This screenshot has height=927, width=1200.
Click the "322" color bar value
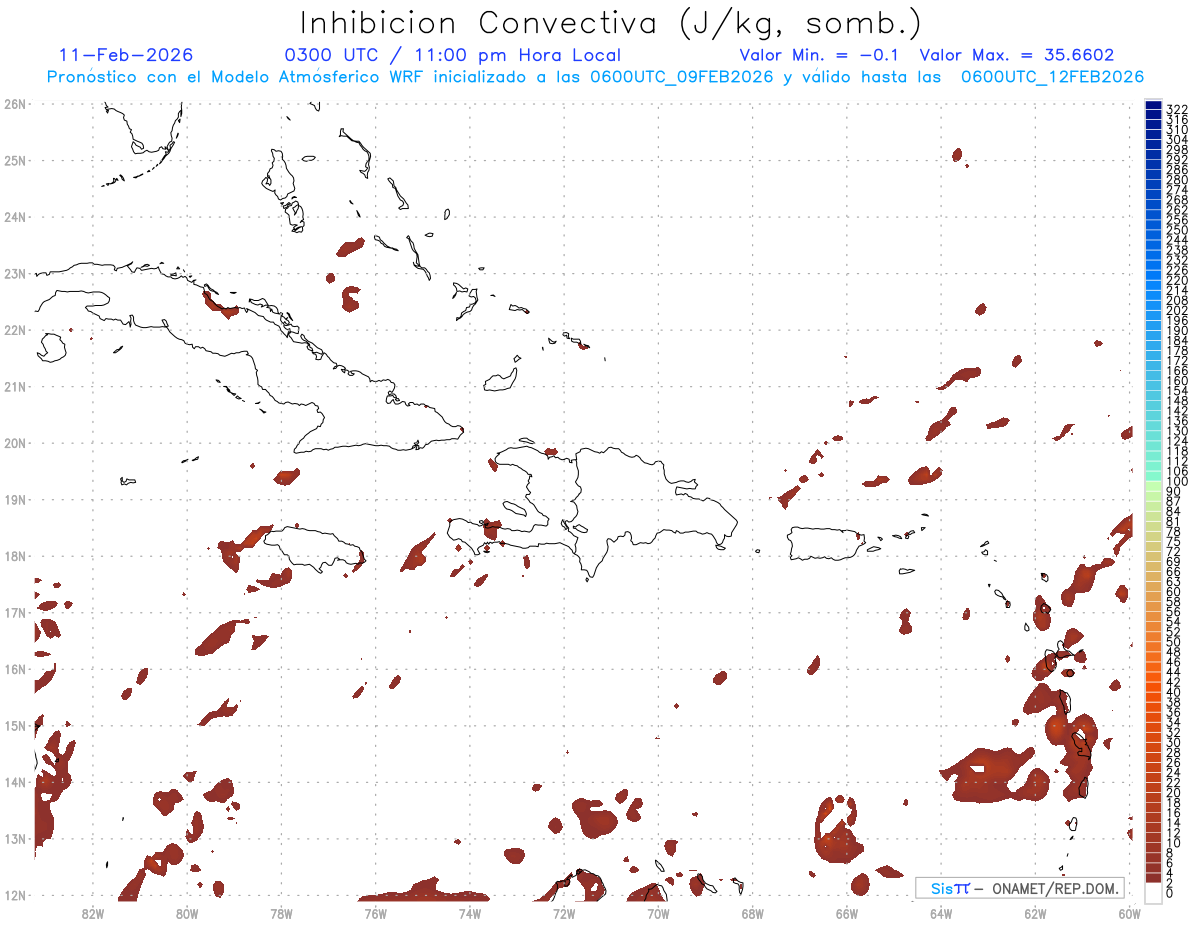pos(1176,109)
